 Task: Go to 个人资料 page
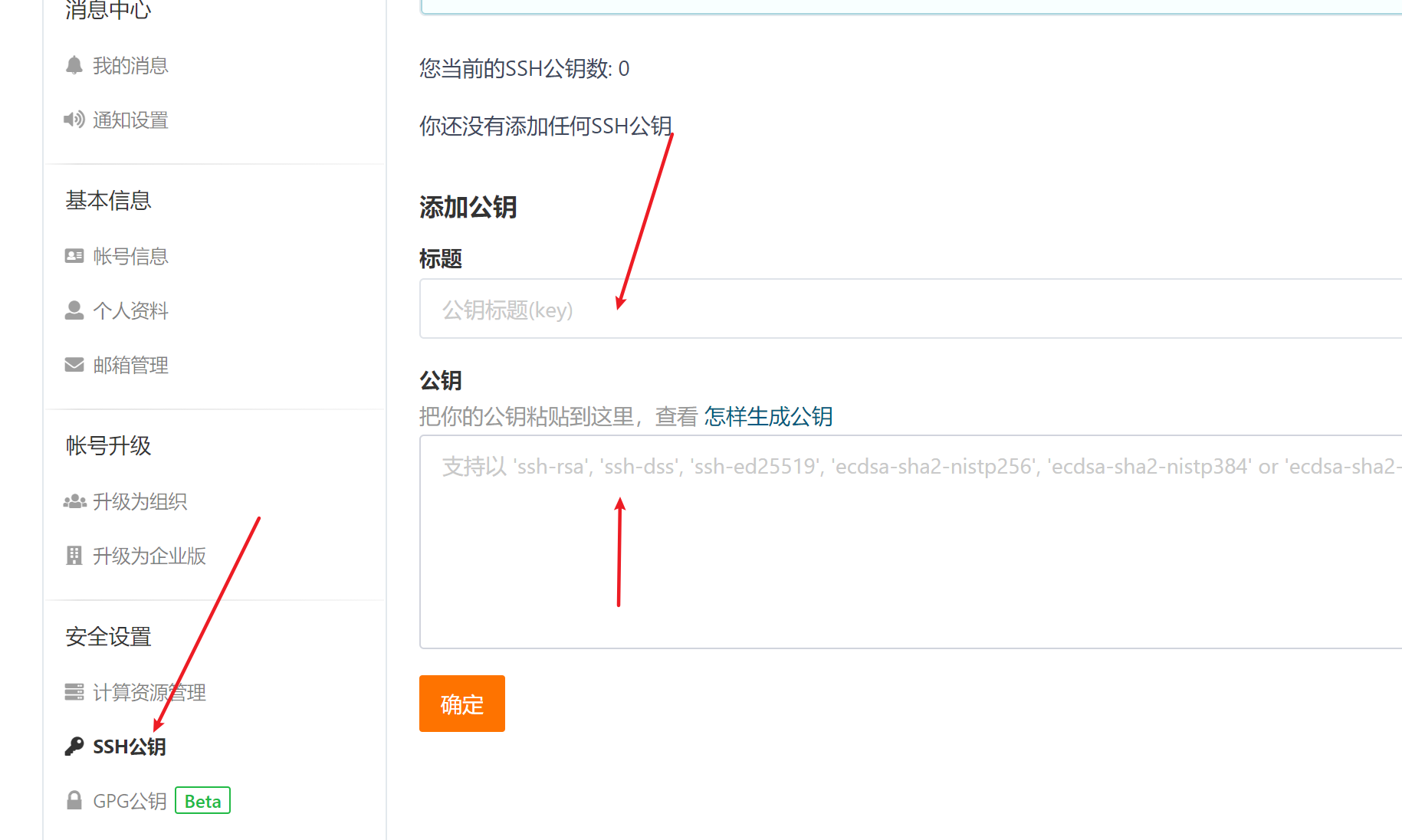click(x=130, y=311)
